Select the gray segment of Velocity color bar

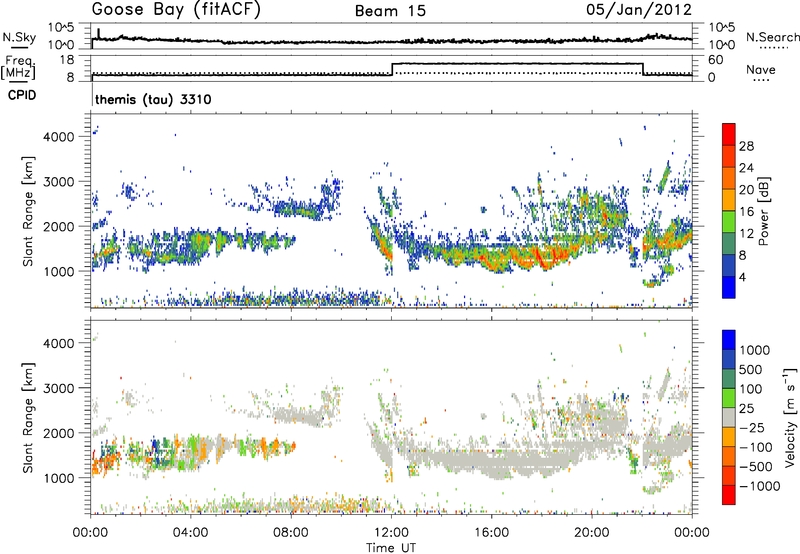click(x=729, y=417)
